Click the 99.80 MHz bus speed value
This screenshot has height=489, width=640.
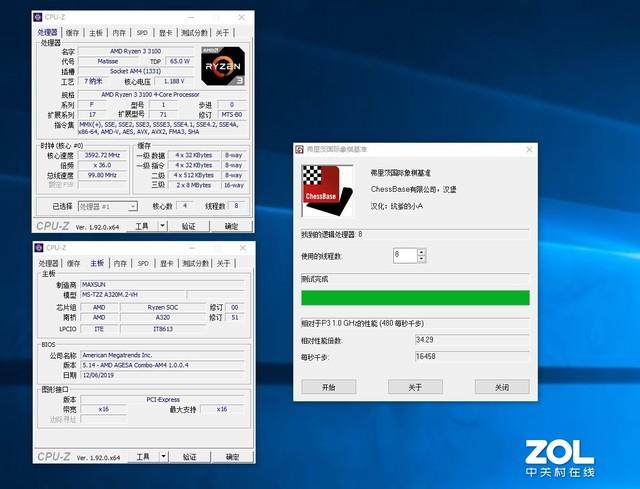tap(102, 175)
